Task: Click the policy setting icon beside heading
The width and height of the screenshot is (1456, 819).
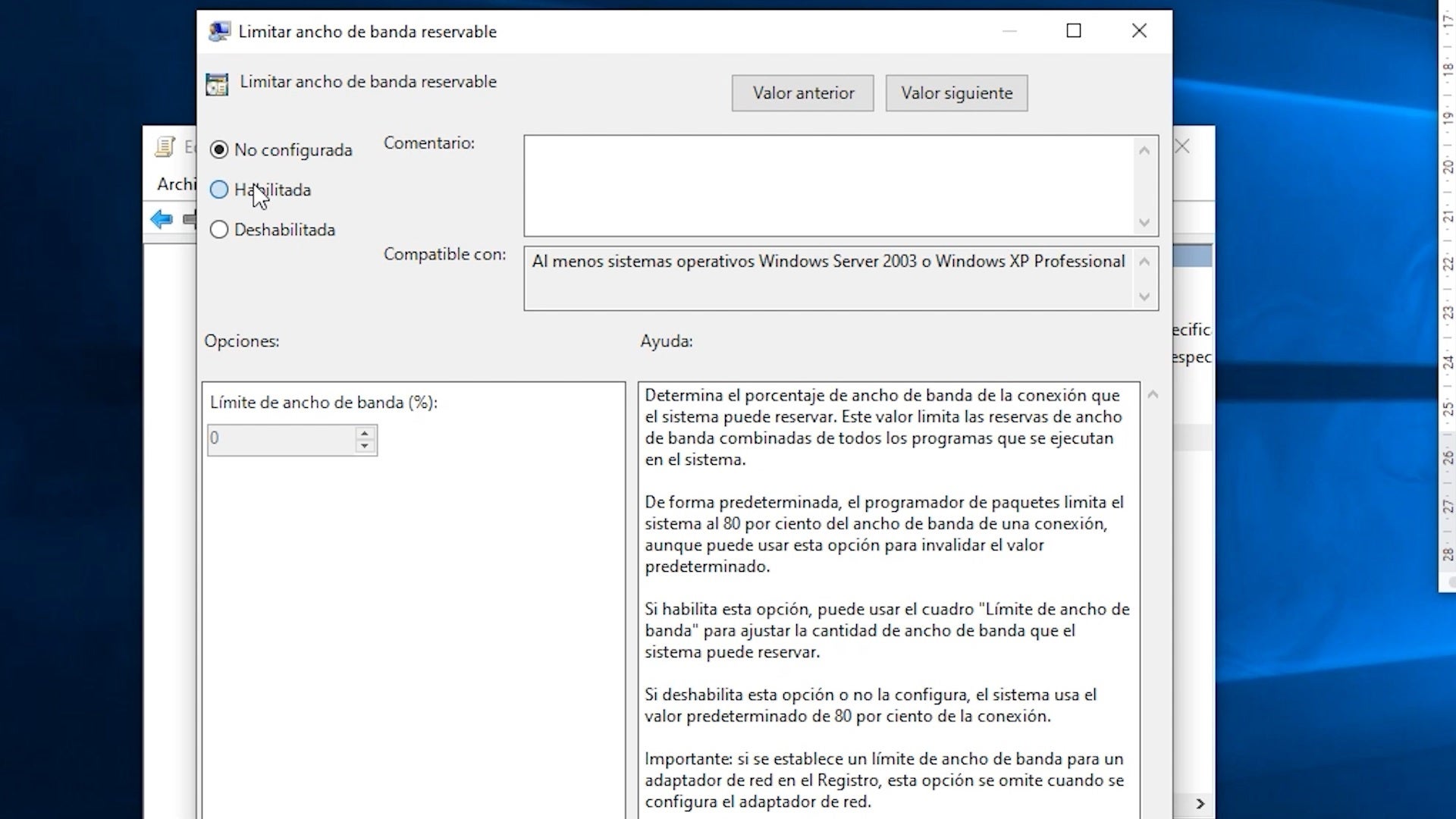Action: tap(217, 84)
